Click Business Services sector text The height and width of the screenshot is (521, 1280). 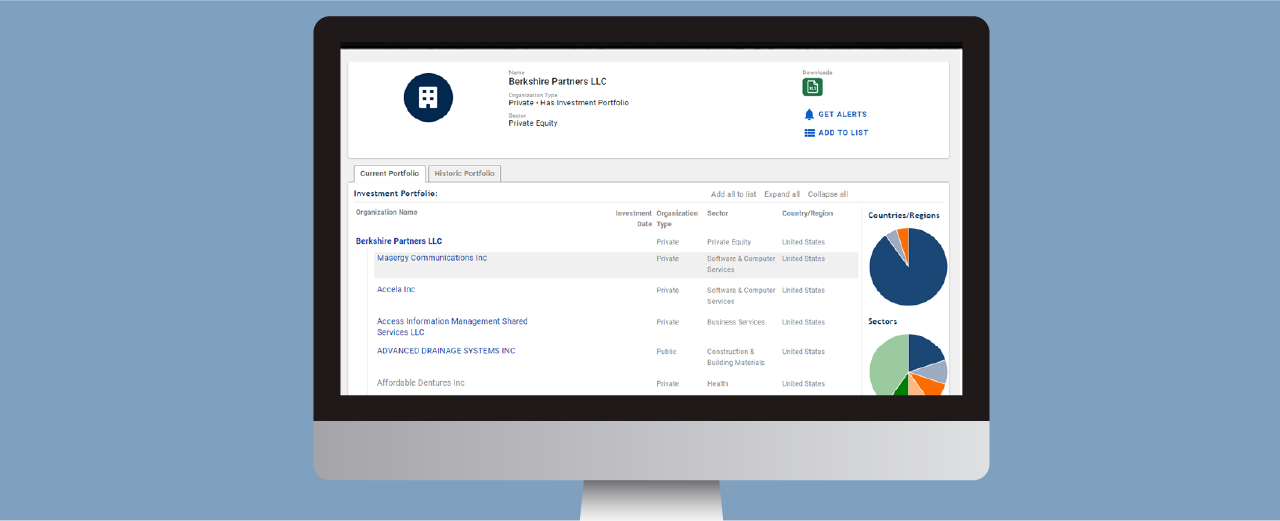736,322
